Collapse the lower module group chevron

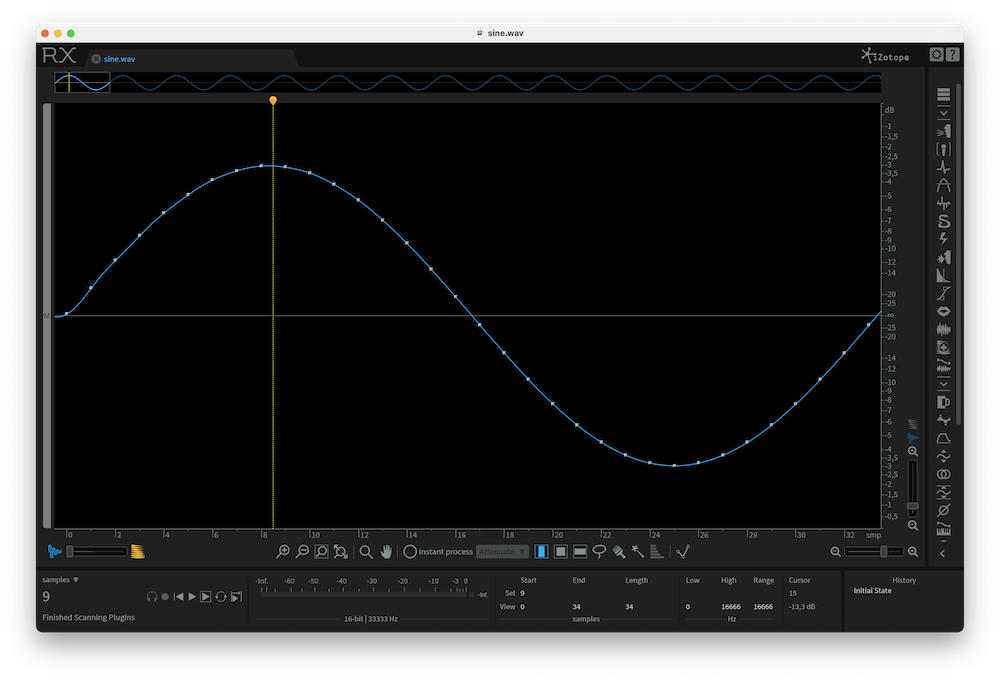(943, 384)
